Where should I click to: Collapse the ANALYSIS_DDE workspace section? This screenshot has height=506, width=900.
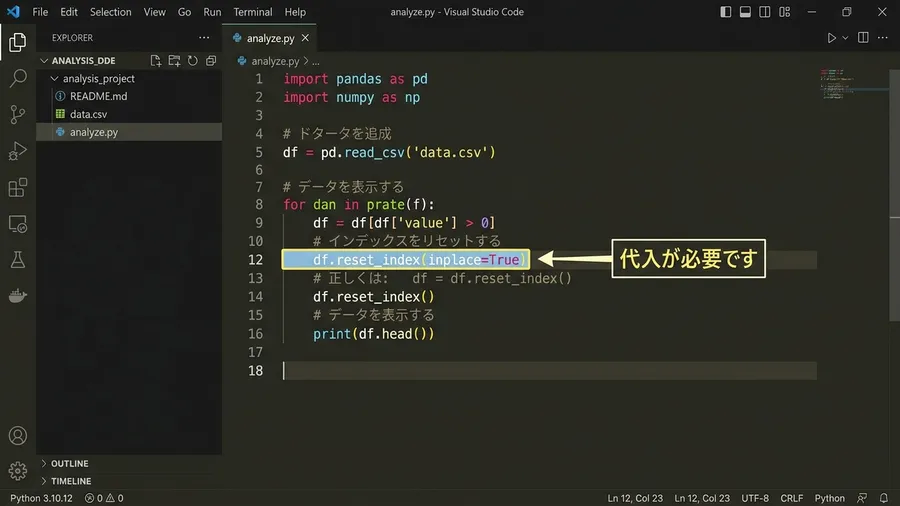pyautogui.click(x=44, y=61)
